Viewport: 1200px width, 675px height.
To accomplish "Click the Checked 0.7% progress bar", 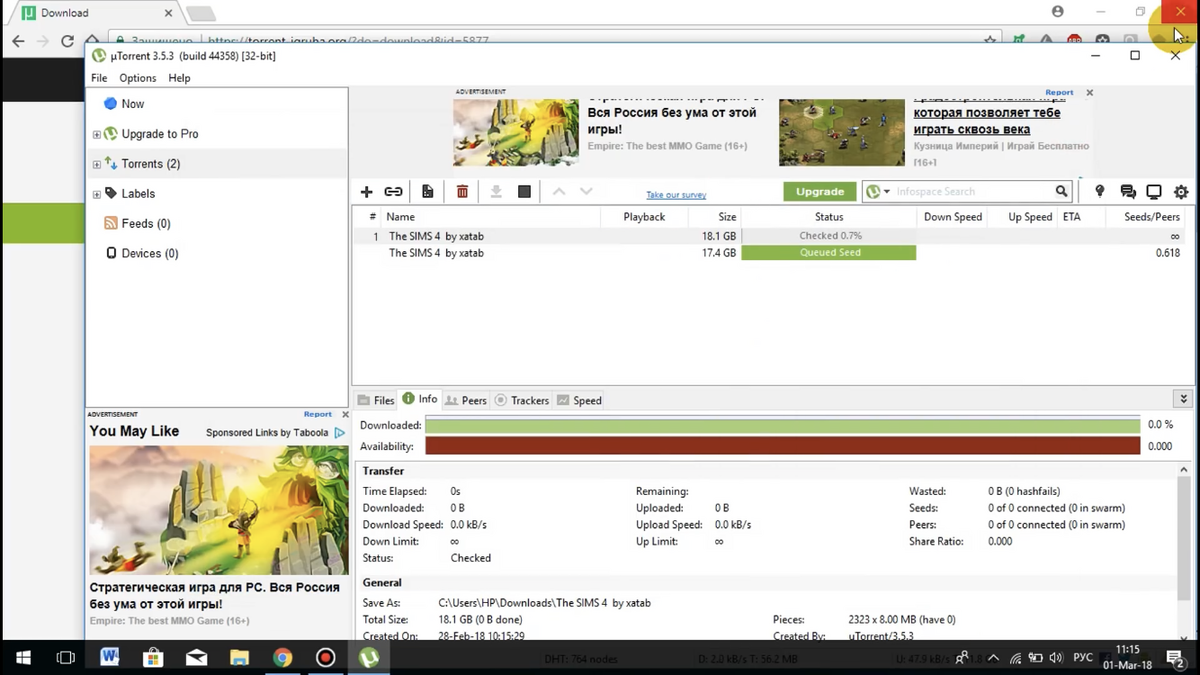I will [829, 236].
